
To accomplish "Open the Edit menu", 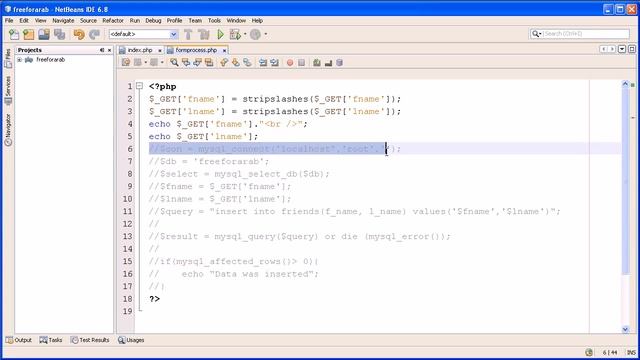I will (x=24, y=20).
